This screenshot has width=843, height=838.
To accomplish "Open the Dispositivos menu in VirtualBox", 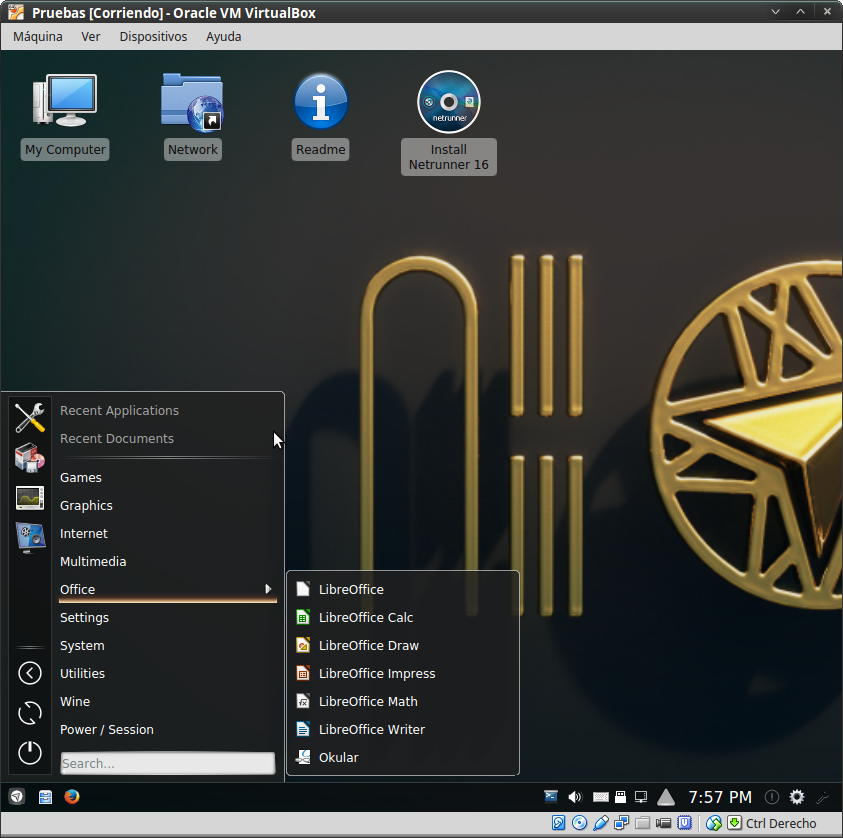I will click(x=153, y=36).
